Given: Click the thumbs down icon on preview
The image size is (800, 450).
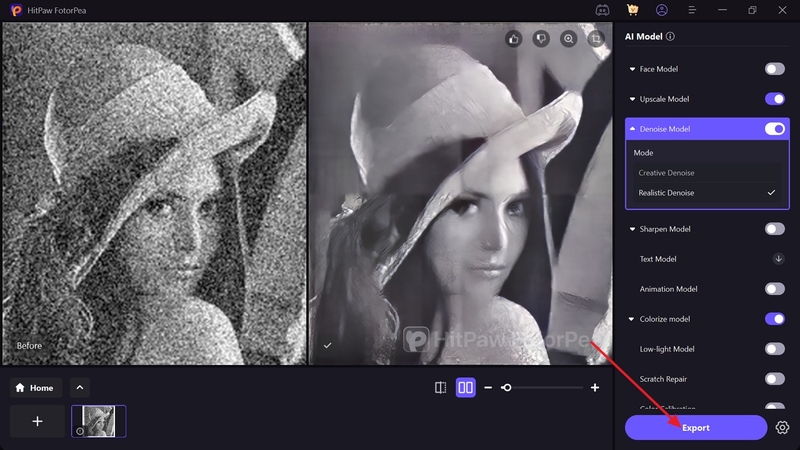Looking at the screenshot, I should [x=541, y=39].
